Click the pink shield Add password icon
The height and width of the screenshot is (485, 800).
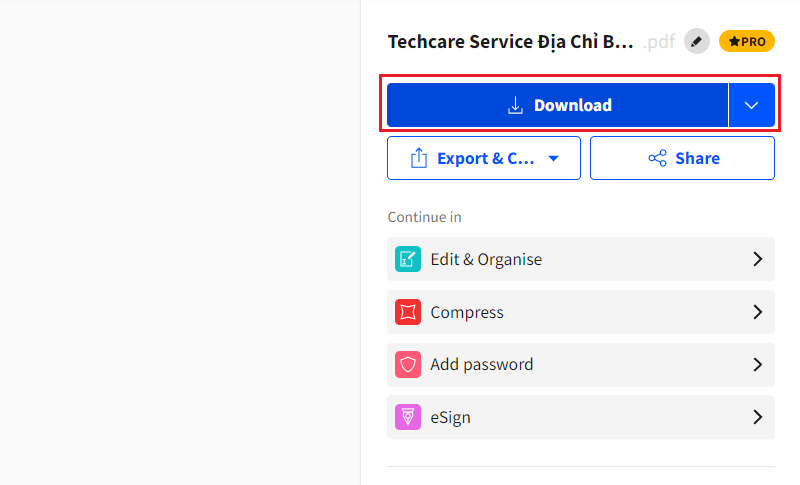[408, 364]
